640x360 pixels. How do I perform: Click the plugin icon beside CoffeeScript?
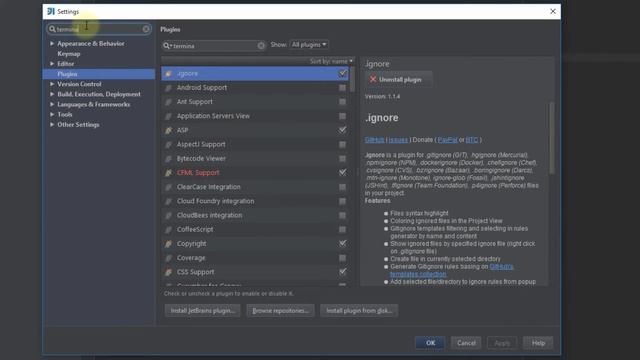point(169,230)
